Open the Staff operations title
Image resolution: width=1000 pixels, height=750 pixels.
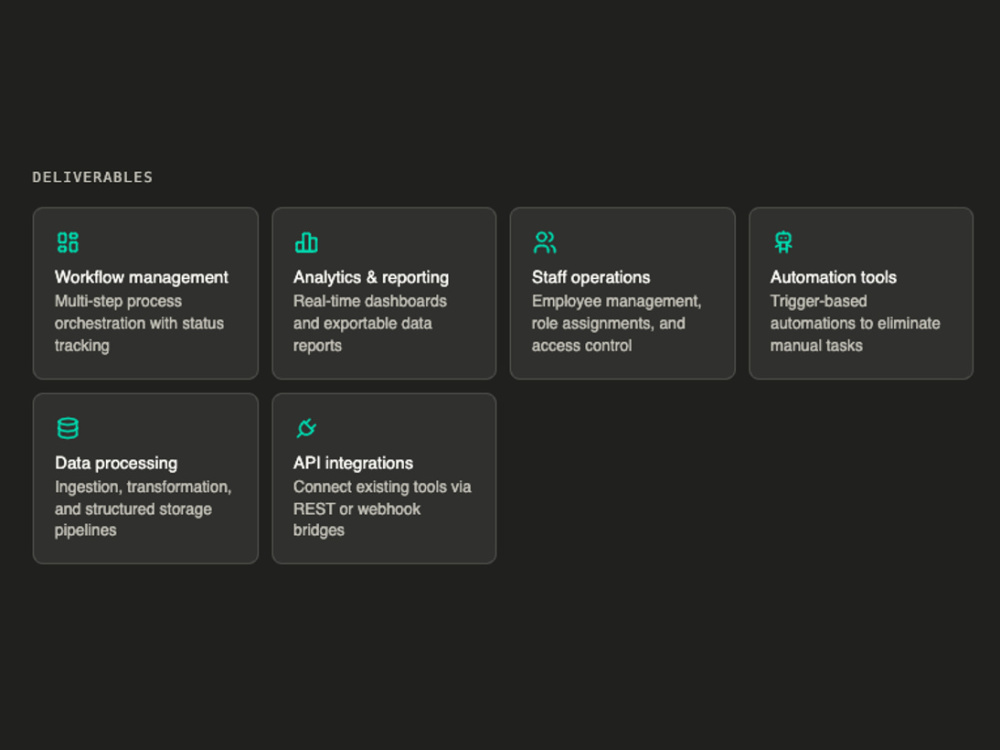(x=591, y=277)
